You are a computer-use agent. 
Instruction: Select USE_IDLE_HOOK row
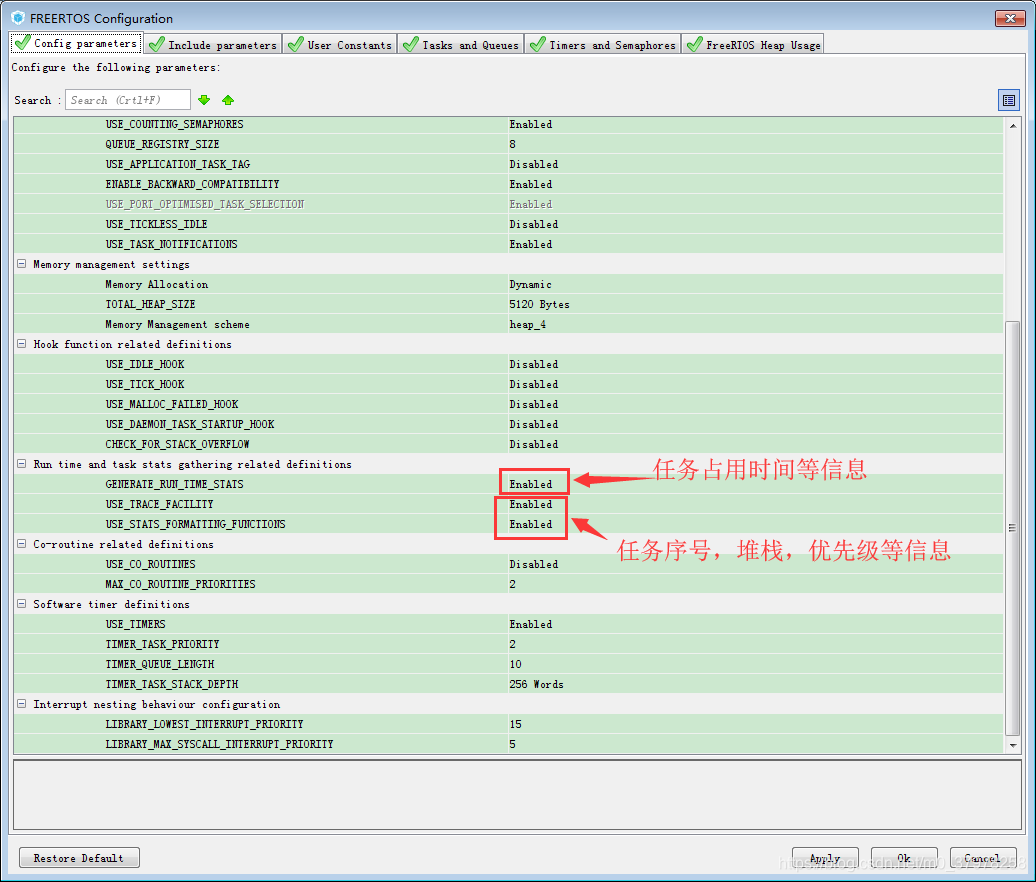tap(508, 364)
